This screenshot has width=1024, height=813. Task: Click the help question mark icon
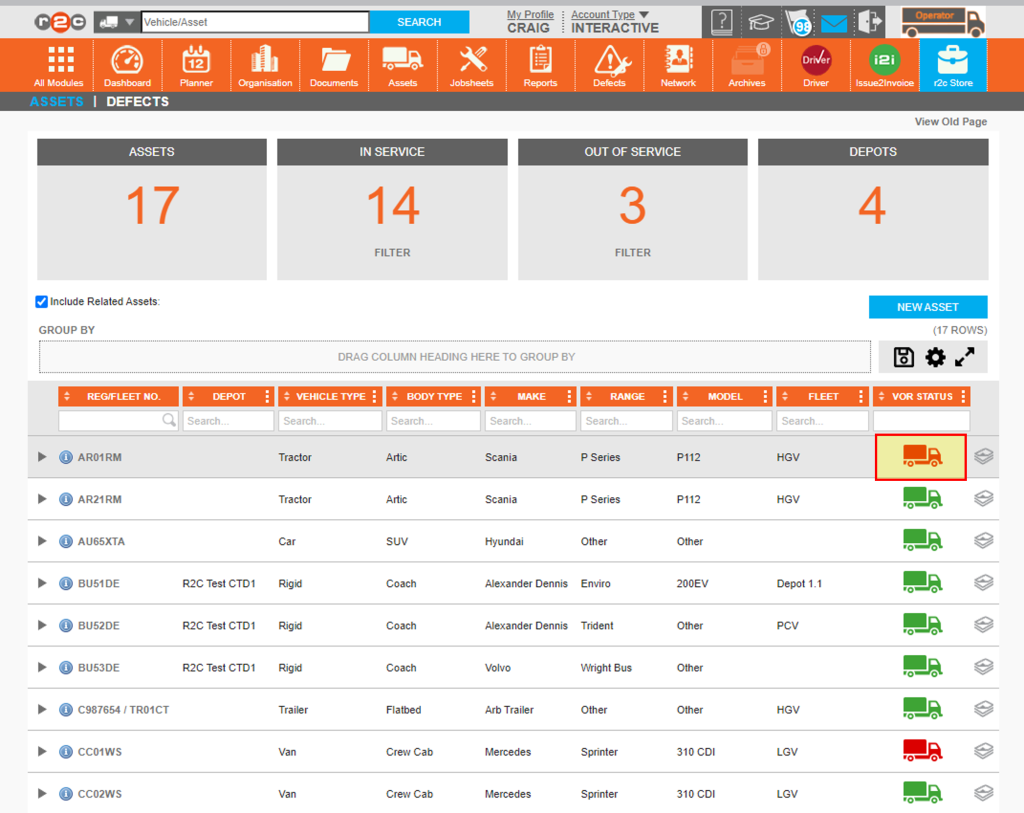(722, 22)
